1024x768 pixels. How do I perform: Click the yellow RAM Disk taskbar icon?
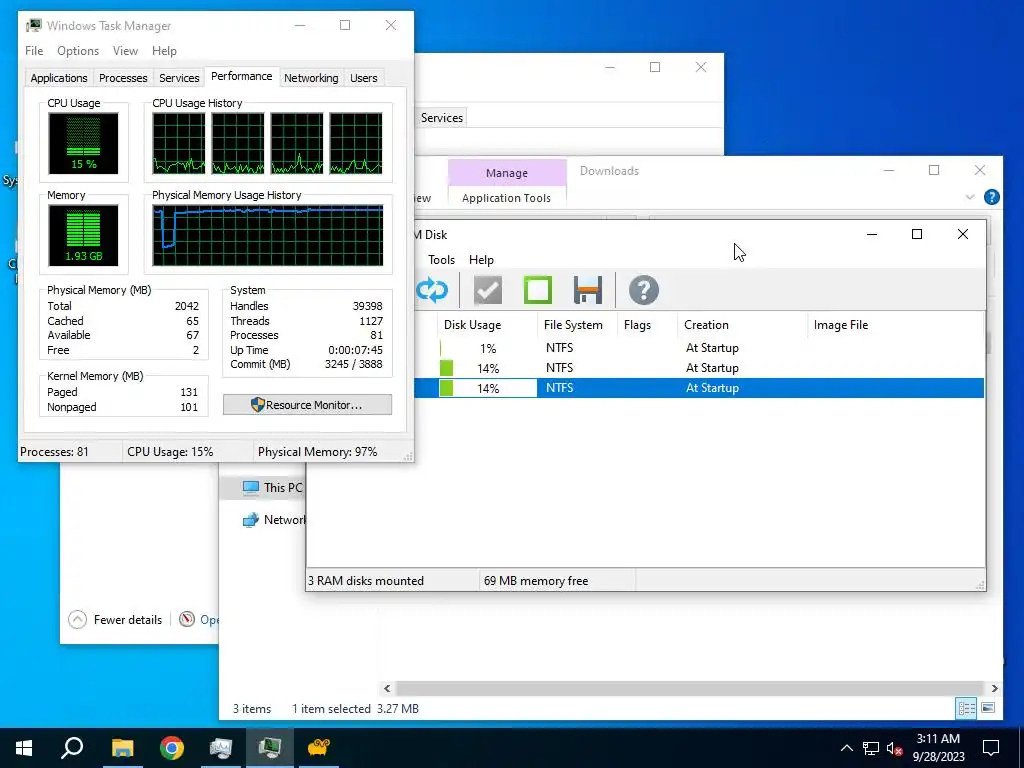point(319,748)
